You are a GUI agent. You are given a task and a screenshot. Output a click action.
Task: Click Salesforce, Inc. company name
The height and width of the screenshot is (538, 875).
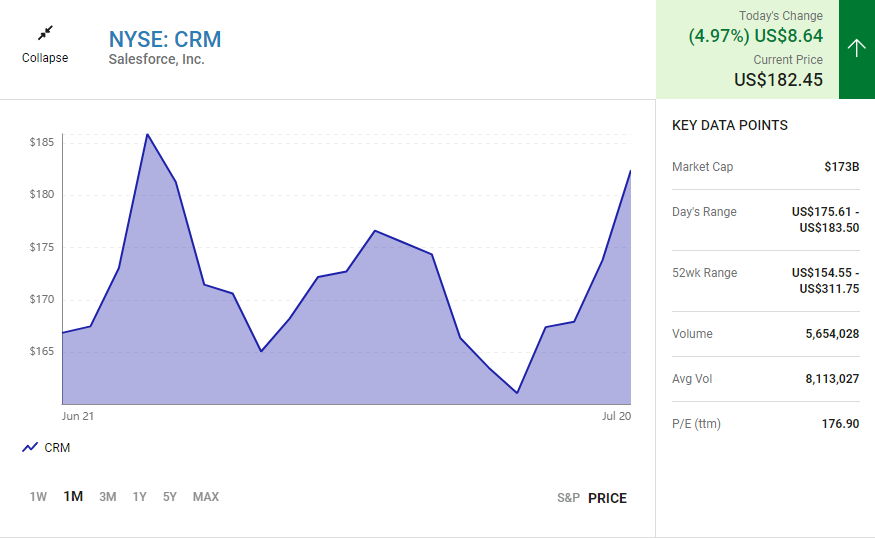point(156,59)
